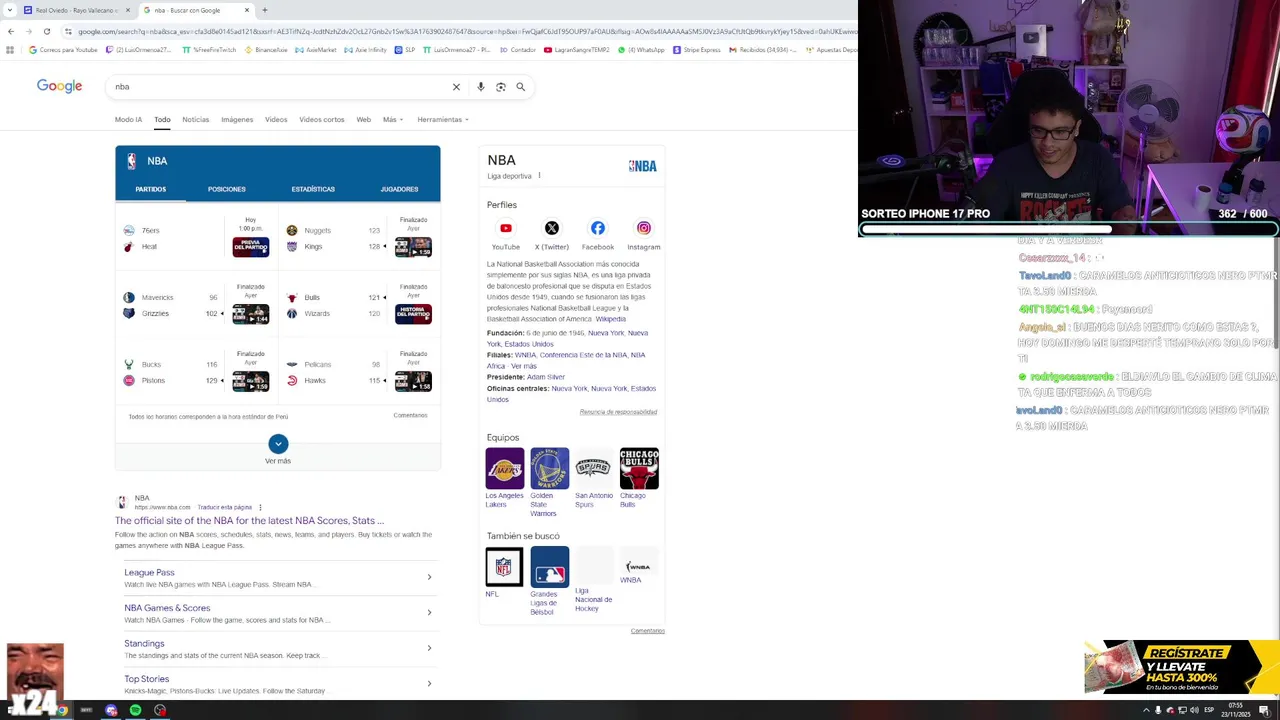Open WhatsApp bookmark in the bookmarks bar
This screenshot has height=720, width=1280.
click(641, 49)
